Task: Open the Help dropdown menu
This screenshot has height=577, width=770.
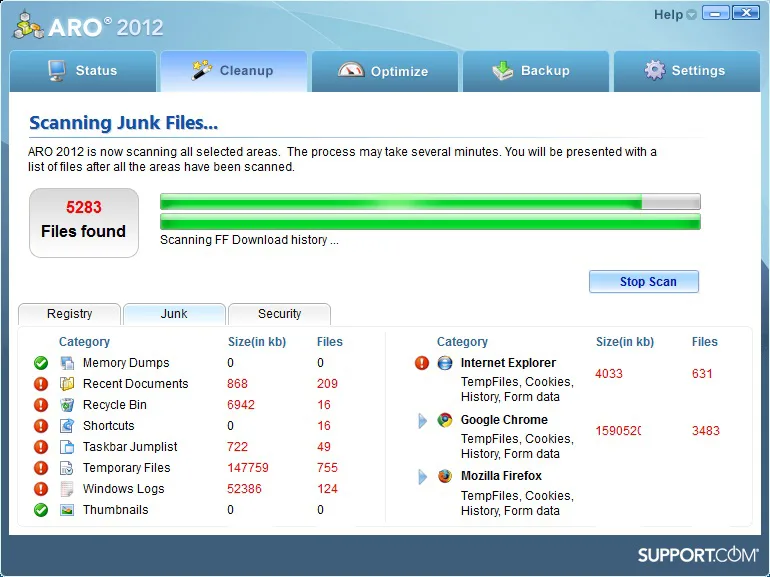Action: (x=675, y=15)
